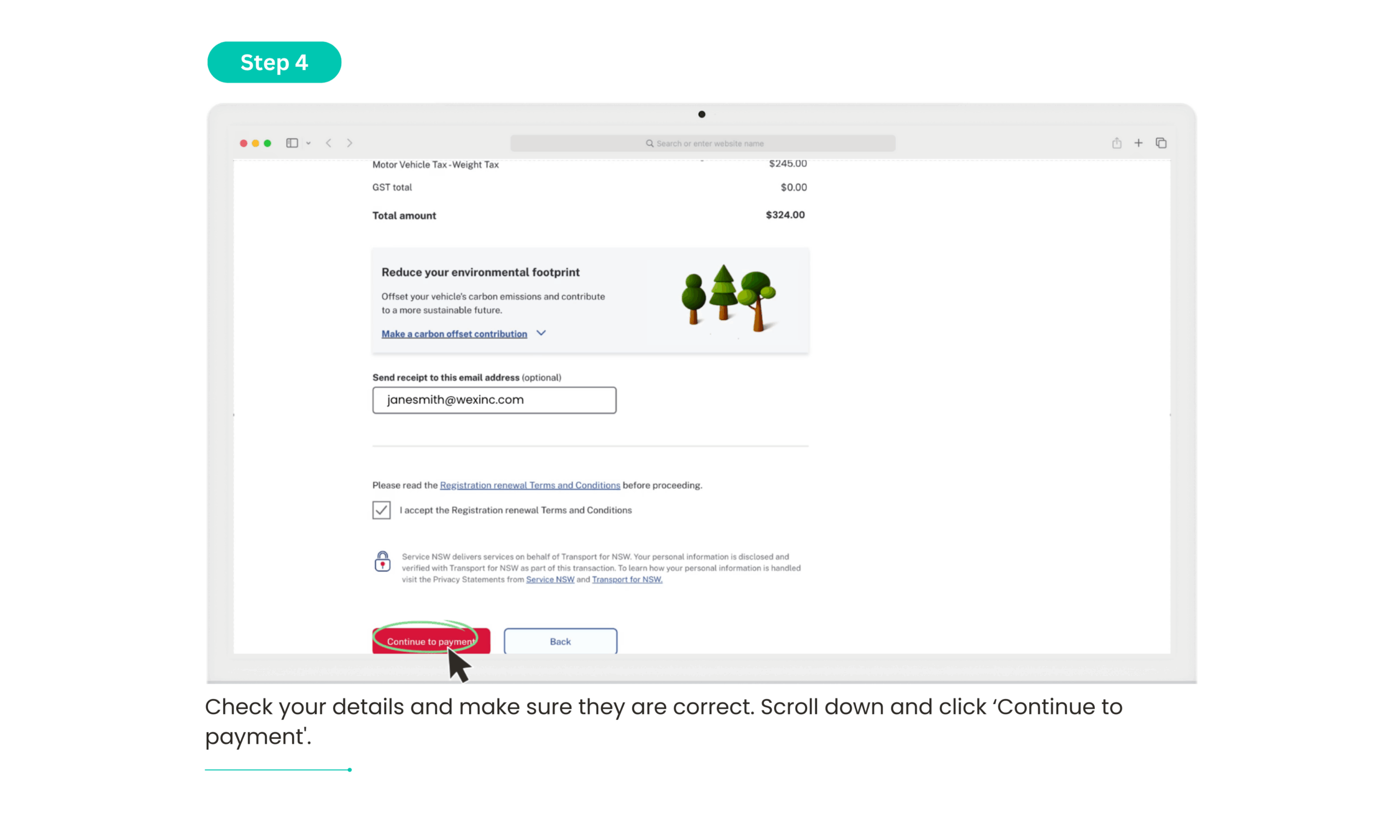Viewport: 1400px width, 840px height.
Task: Click the receipt email address field
Action: click(494, 400)
